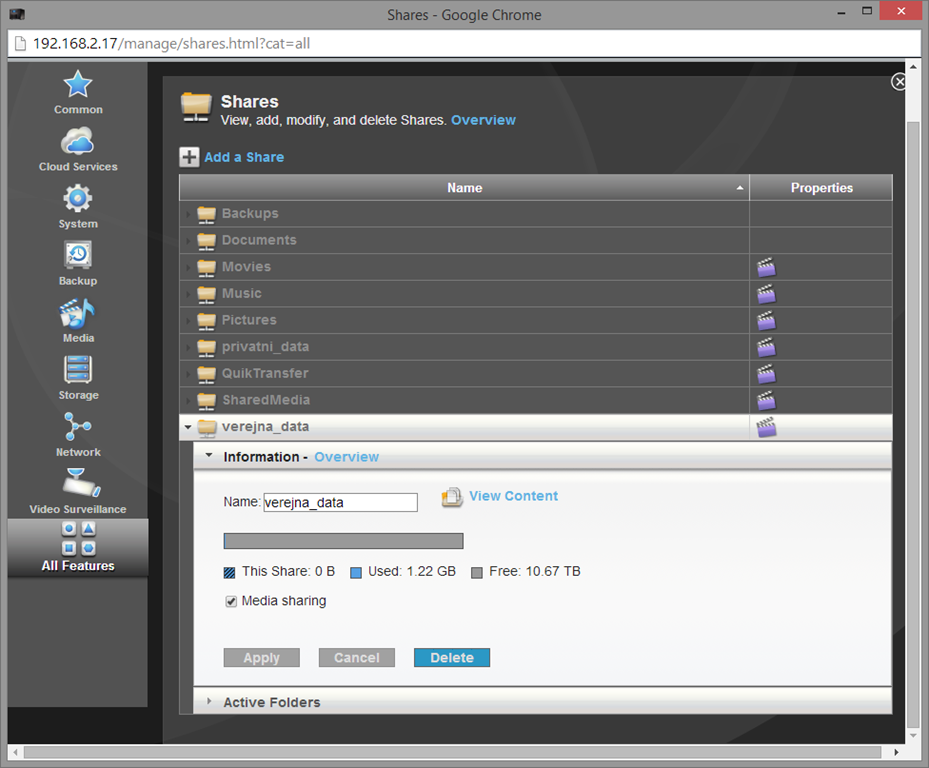Open the Backup section icon
The image size is (929, 768).
click(x=78, y=256)
